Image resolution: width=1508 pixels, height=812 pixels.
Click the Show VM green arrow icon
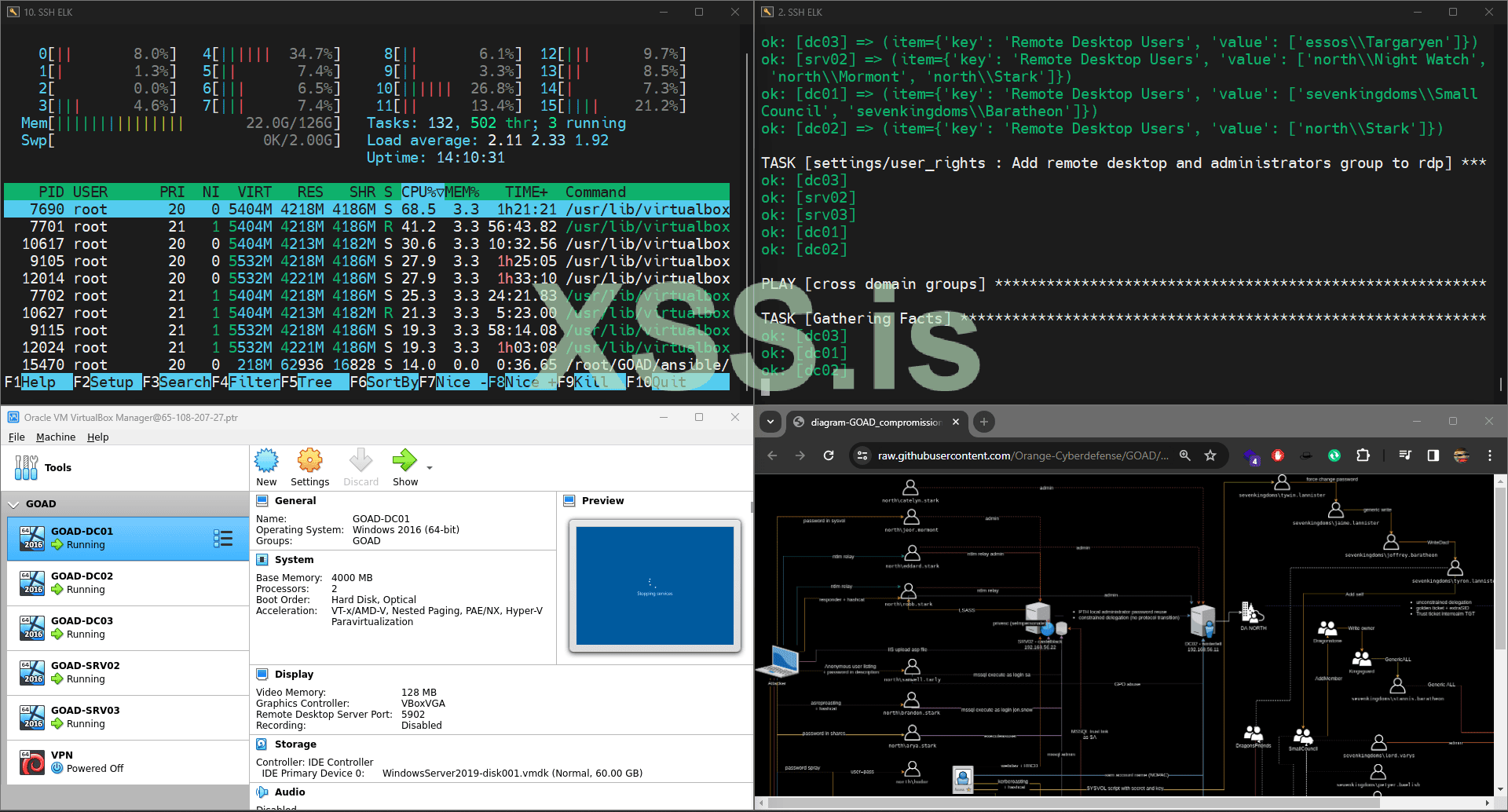tap(404, 461)
